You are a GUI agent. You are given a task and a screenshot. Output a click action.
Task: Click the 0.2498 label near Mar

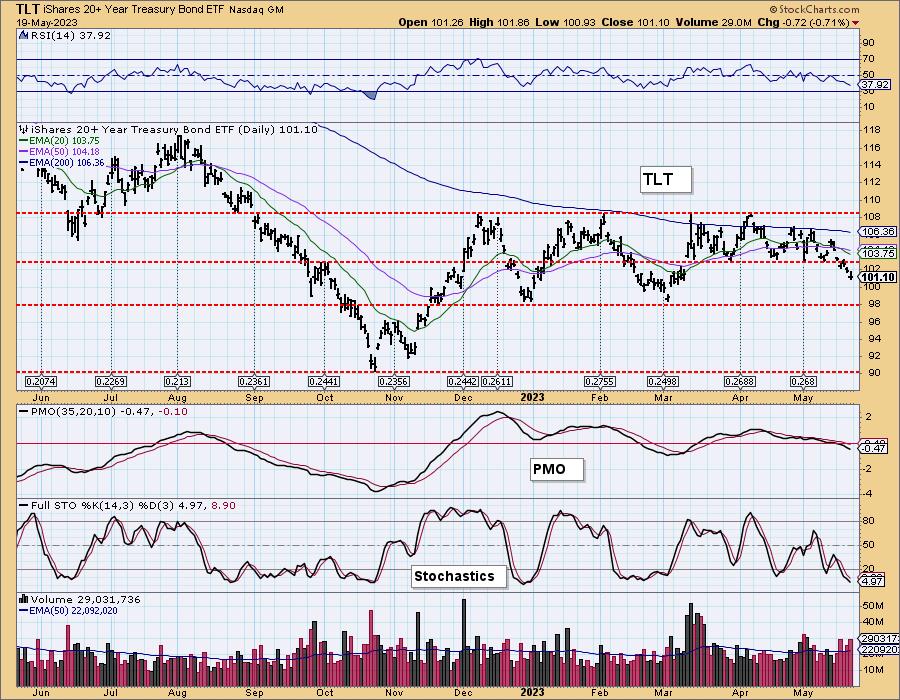(663, 382)
